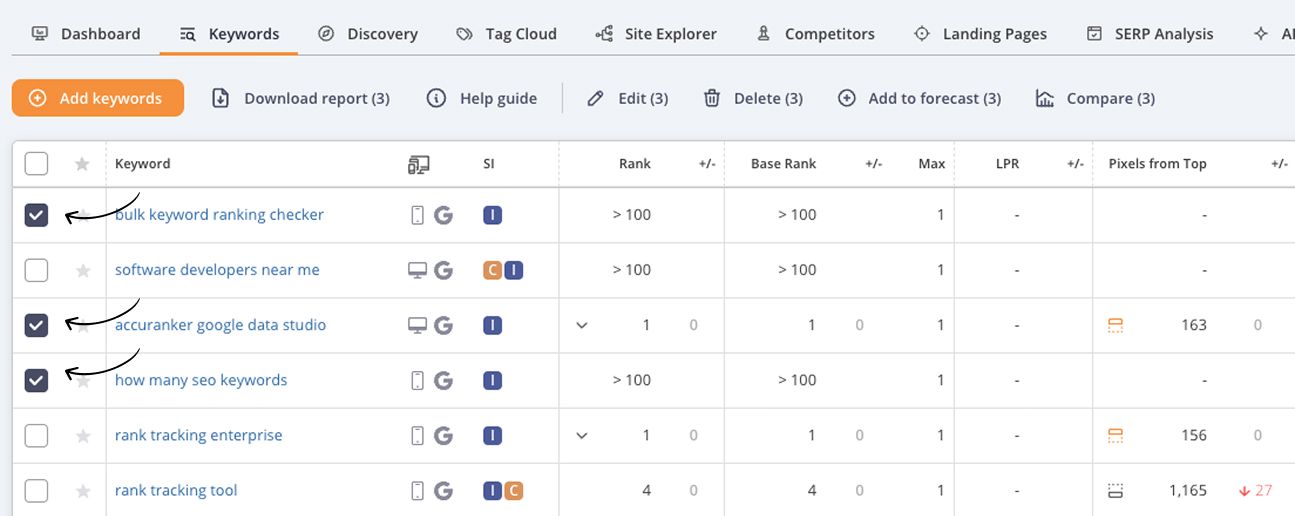Sort by LPR column header
Image resolution: width=1295 pixels, height=516 pixels.
click(1007, 164)
